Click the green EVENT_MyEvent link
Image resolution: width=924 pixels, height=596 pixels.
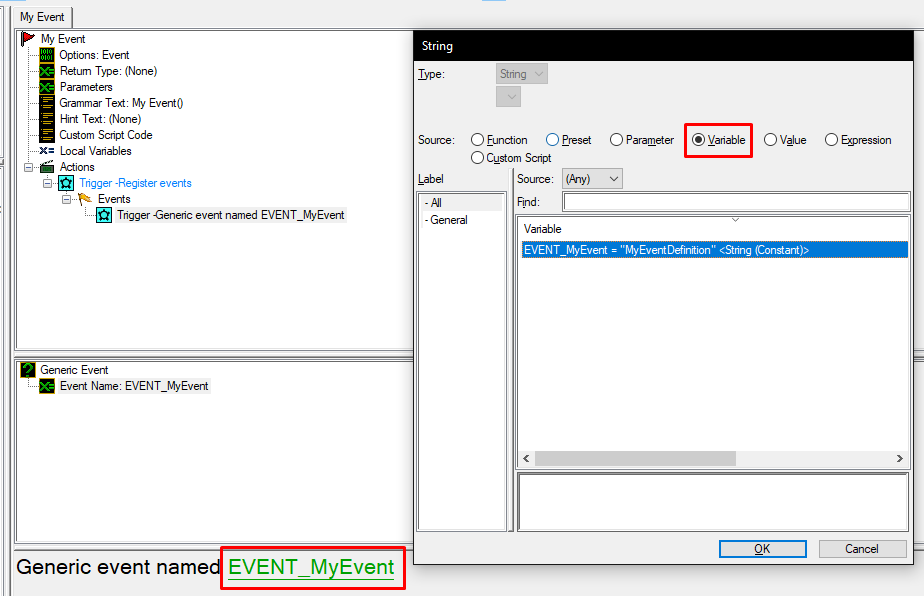pyautogui.click(x=311, y=567)
